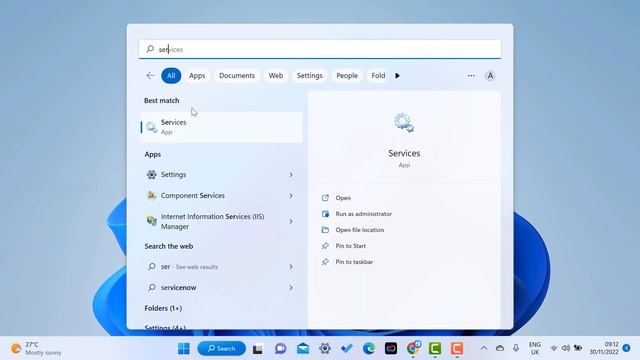
Task: Open the Creative Cloud taskbar icon
Action: (391, 349)
